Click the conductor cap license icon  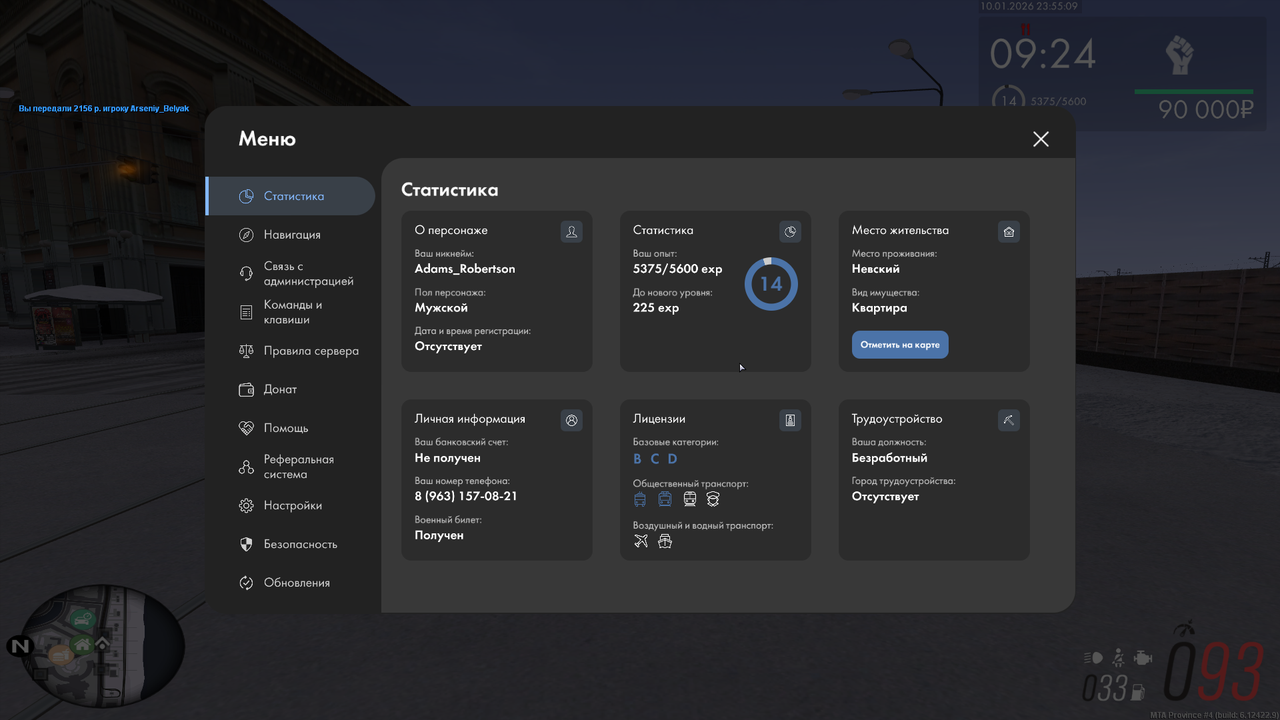click(713, 499)
